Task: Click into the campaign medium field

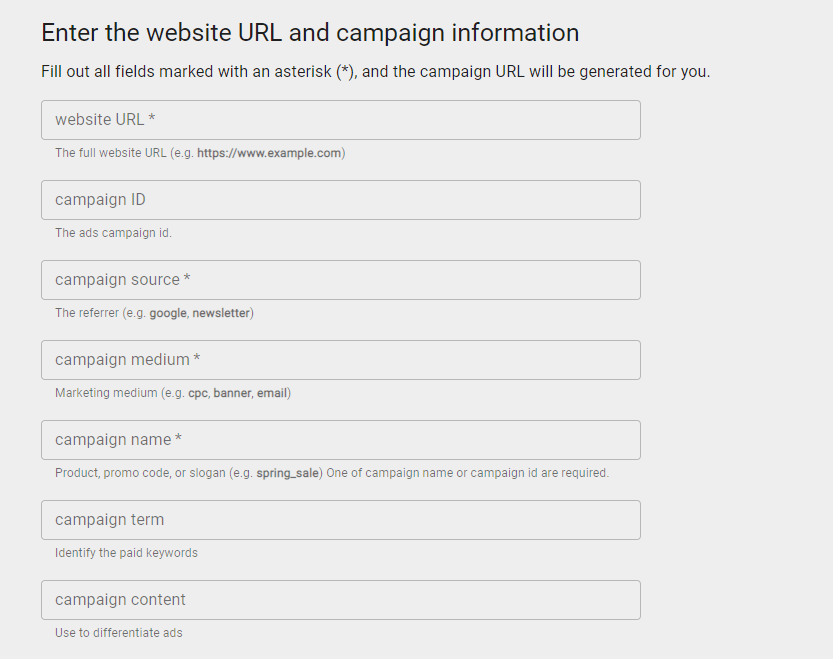Action: point(340,360)
